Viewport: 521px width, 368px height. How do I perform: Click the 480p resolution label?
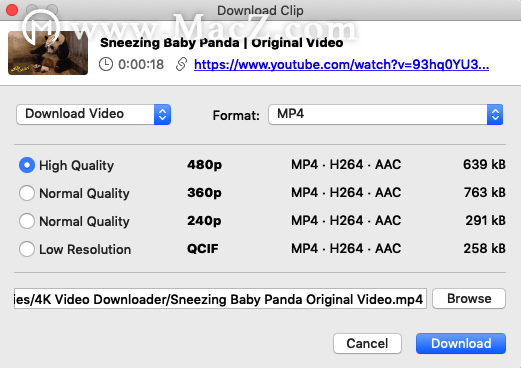coord(204,165)
